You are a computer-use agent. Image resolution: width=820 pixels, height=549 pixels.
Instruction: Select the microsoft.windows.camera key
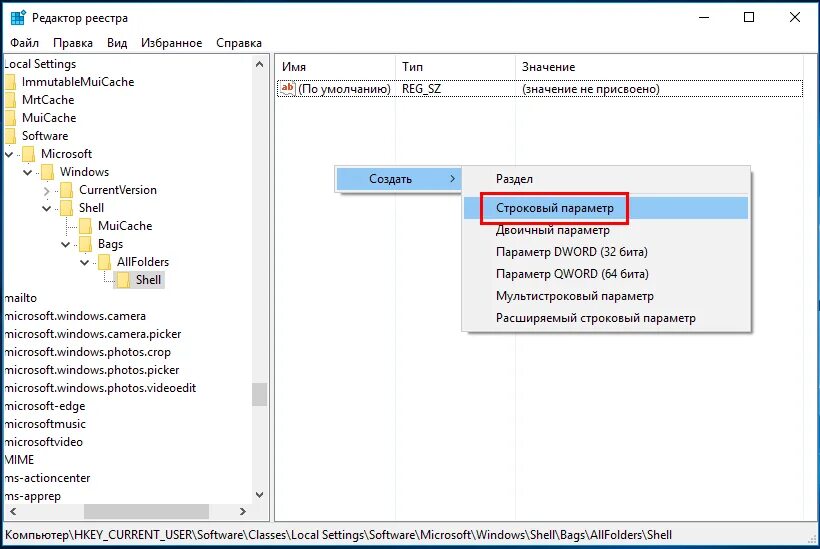pyautogui.click(x=75, y=316)
